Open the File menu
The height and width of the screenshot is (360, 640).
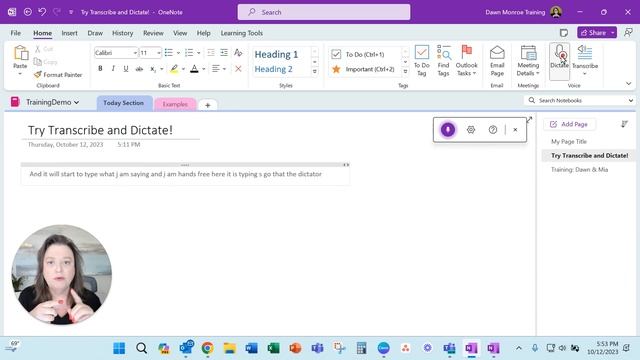coord(16,33)
